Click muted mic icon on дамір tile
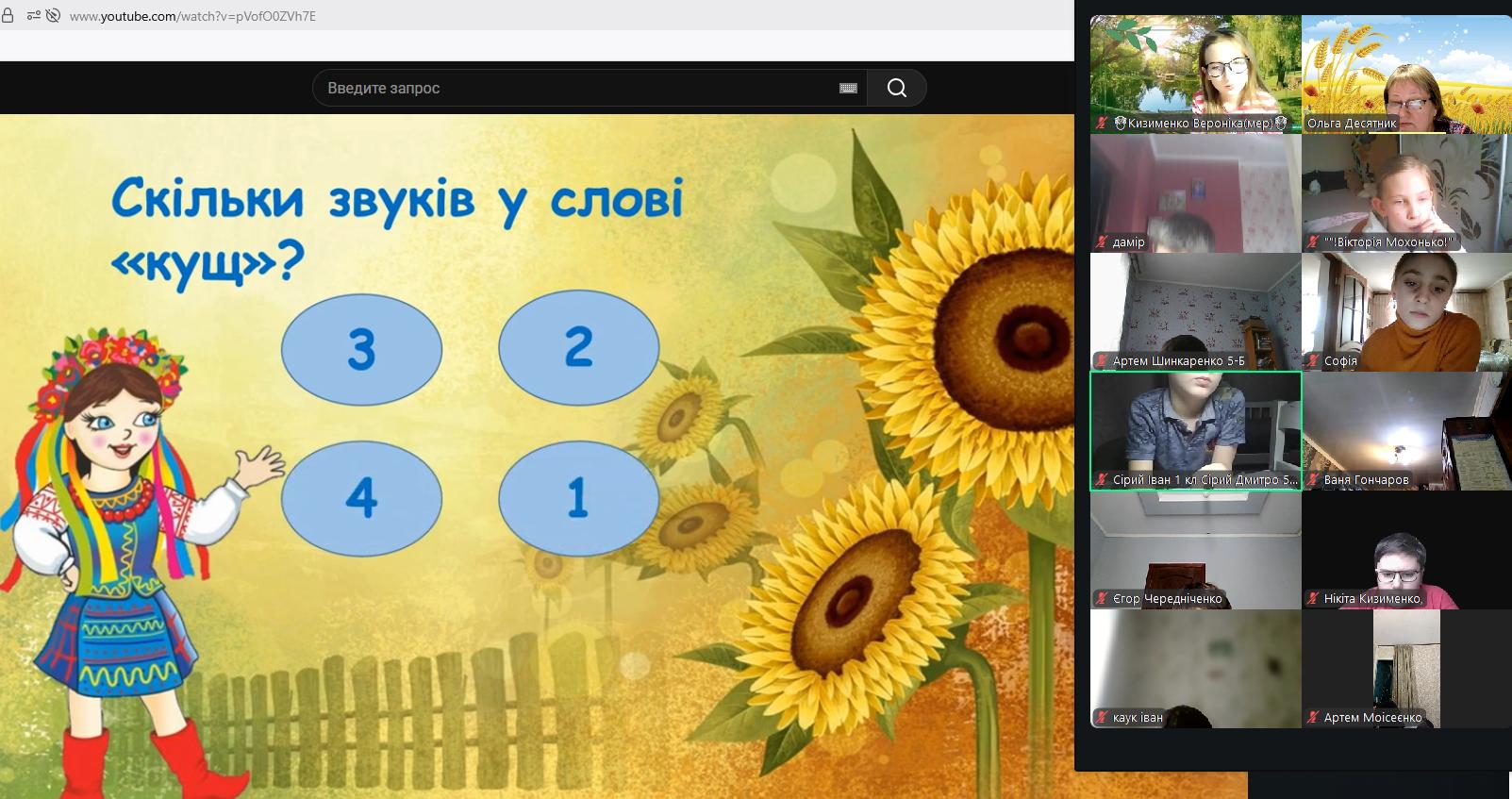Viewport: 1512px width, 799px height. (x=1102, y=242)
